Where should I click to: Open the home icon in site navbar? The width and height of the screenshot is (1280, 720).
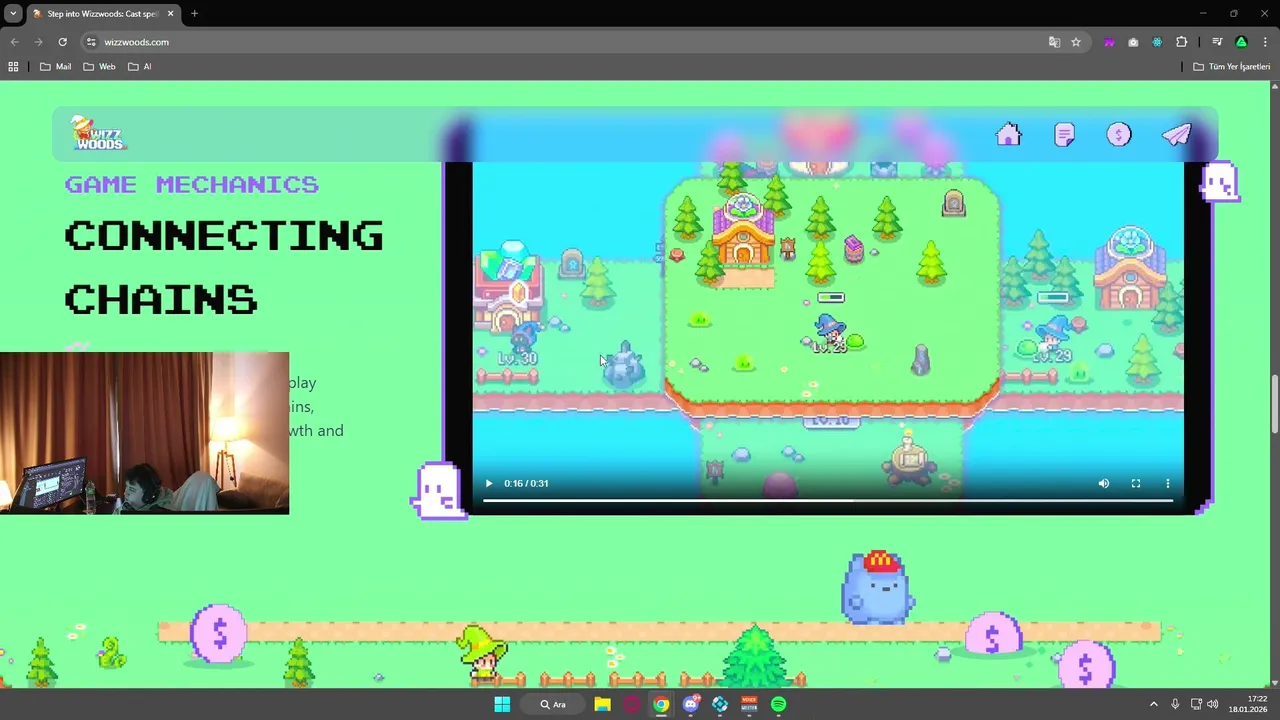[x=1008, y=135]
